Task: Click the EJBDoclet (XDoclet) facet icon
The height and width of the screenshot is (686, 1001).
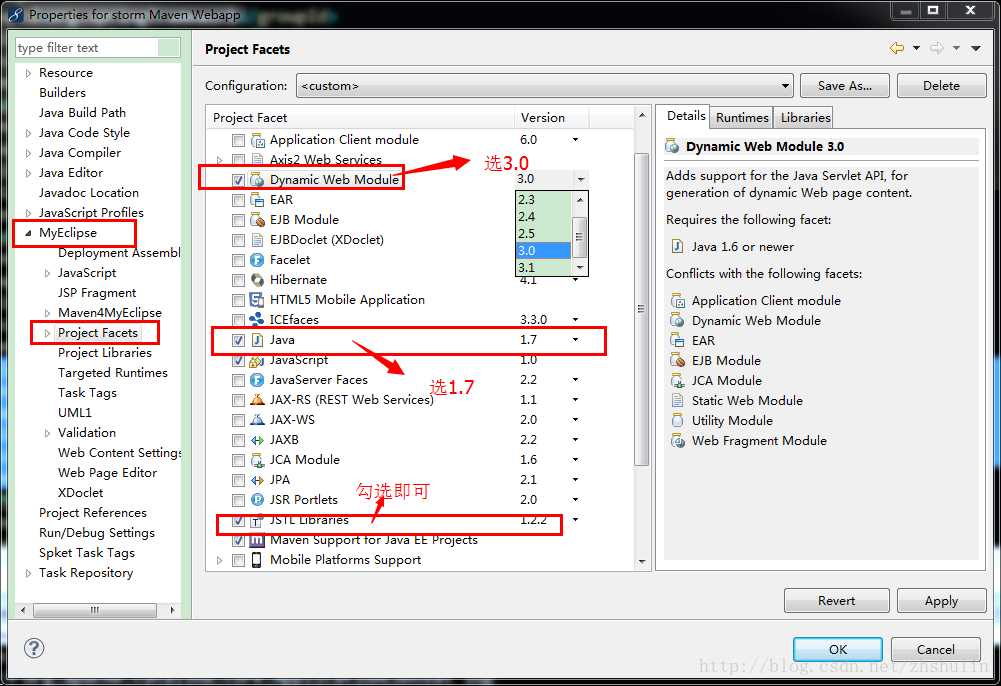Action: (257, 240)
